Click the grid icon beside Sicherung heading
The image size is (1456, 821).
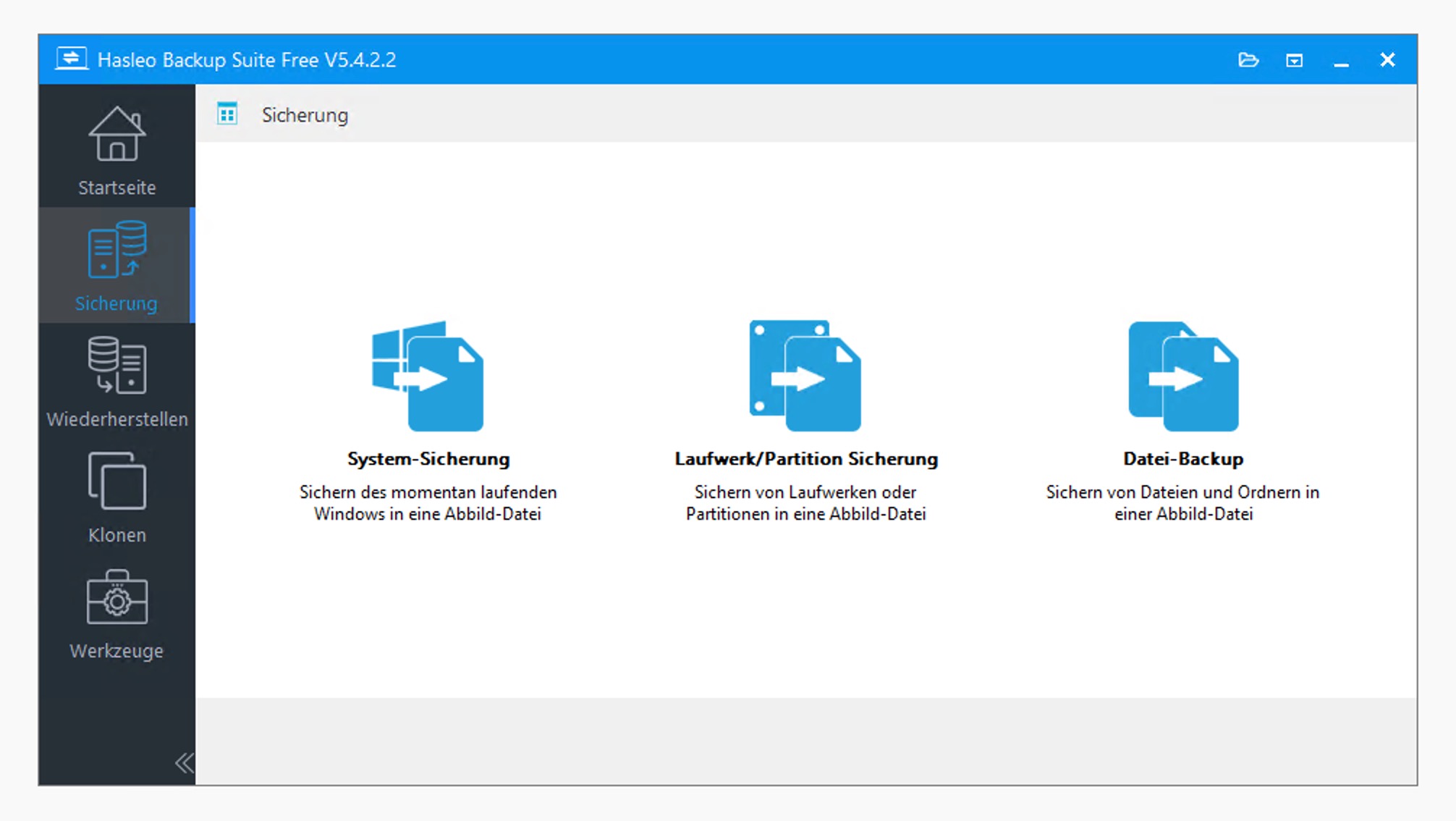(x=227, y=114)
